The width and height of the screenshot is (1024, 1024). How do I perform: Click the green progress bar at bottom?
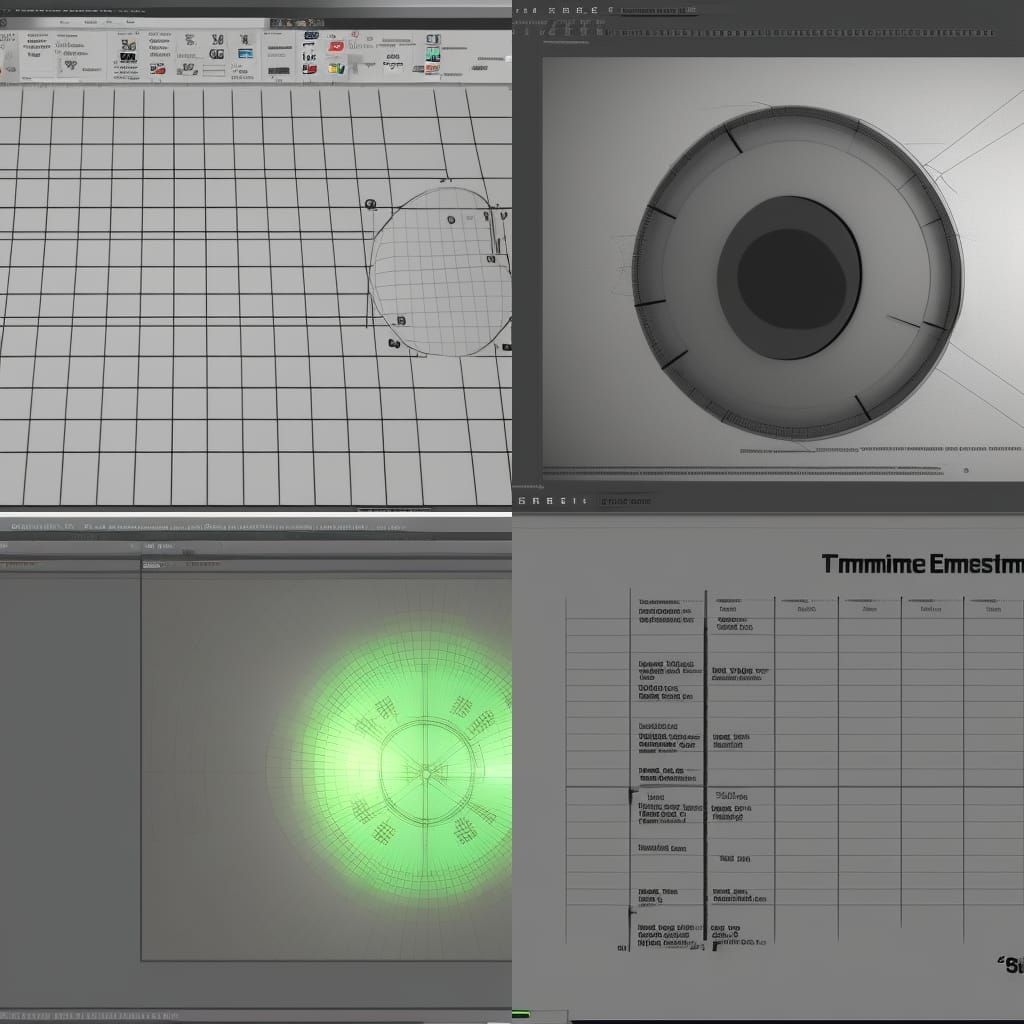(522, 1016)
